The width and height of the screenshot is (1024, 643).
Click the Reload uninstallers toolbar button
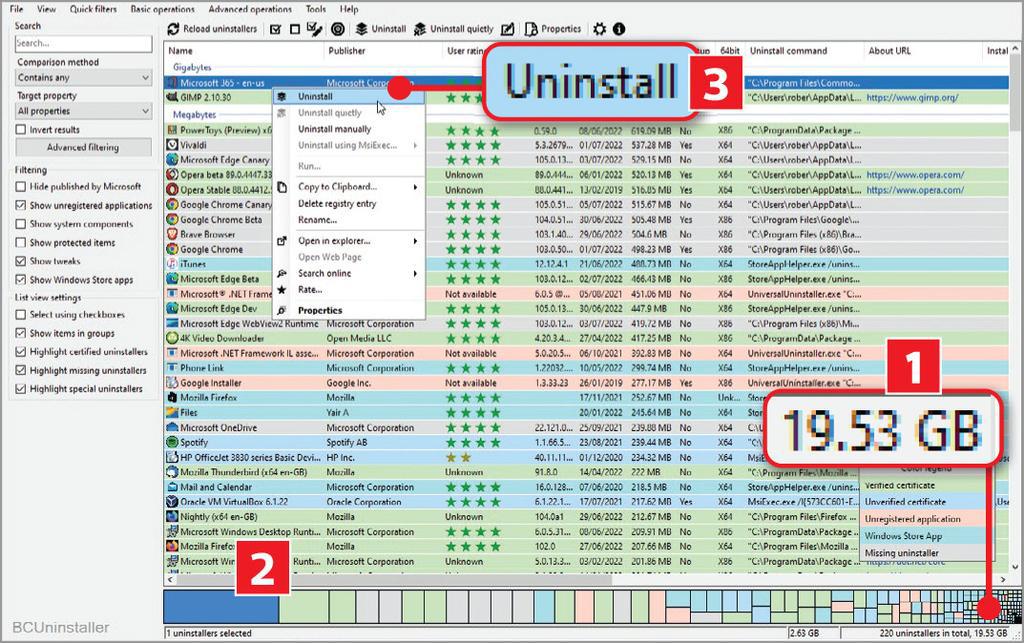pyautogui.click(x=212, y=29)
